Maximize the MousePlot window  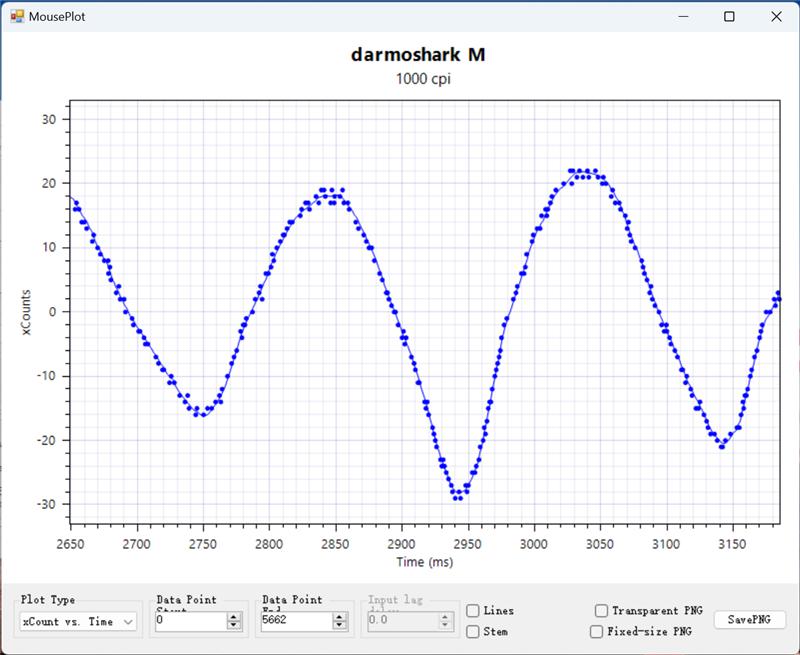click(x=730, y=16)
